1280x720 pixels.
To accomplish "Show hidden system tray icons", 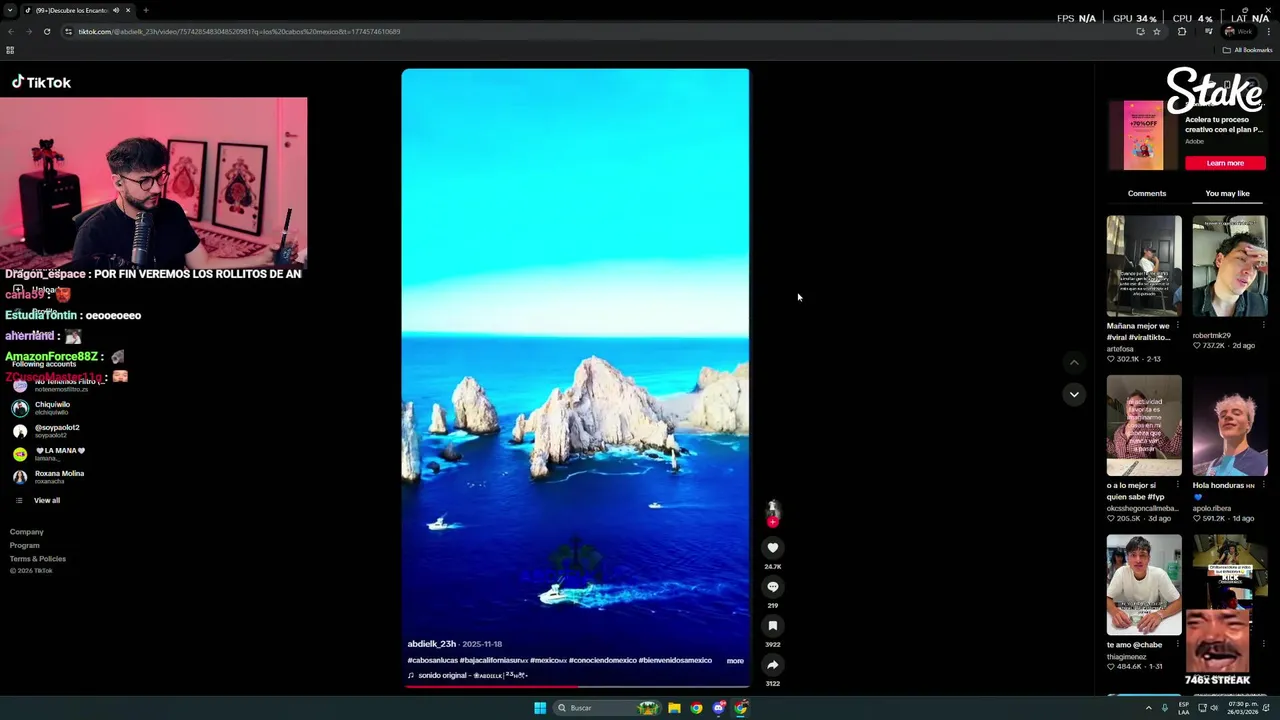I will [1148, 708].
